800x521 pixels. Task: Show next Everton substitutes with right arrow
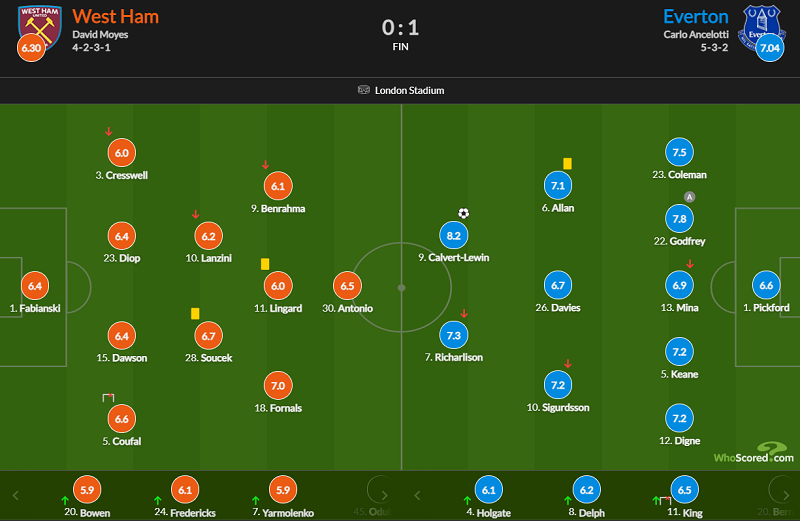coord(786,495)
